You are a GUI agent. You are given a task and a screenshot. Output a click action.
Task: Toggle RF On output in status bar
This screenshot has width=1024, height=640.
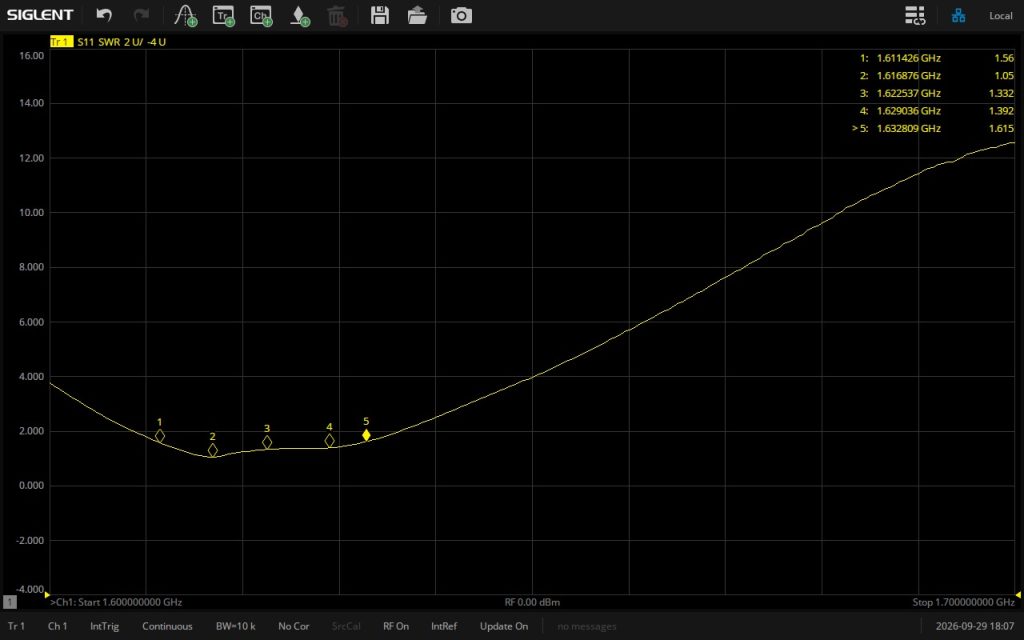tap(396, 626)
